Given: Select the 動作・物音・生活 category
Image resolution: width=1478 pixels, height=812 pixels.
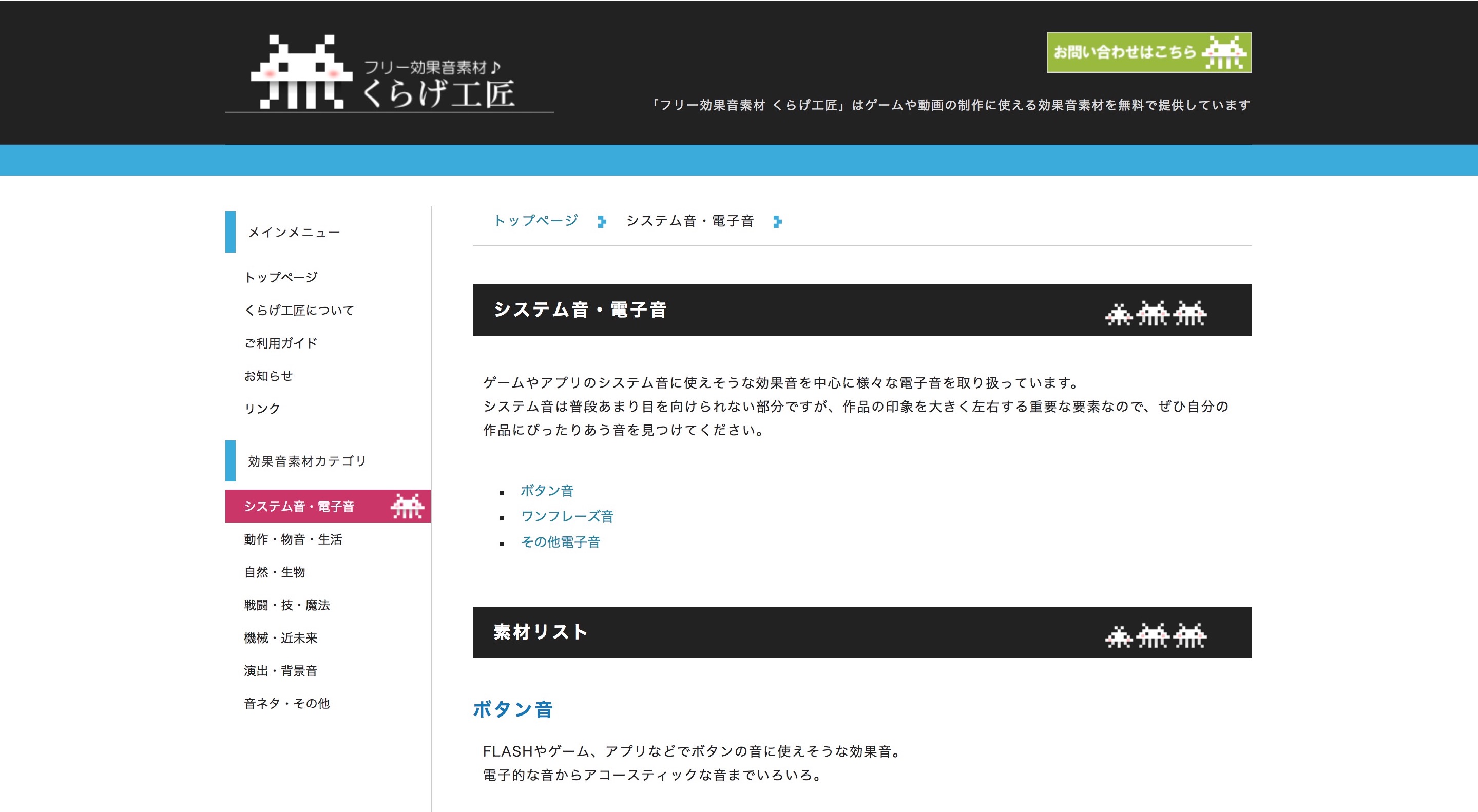Looking at the screenshot, I should (x=293, y=539).
